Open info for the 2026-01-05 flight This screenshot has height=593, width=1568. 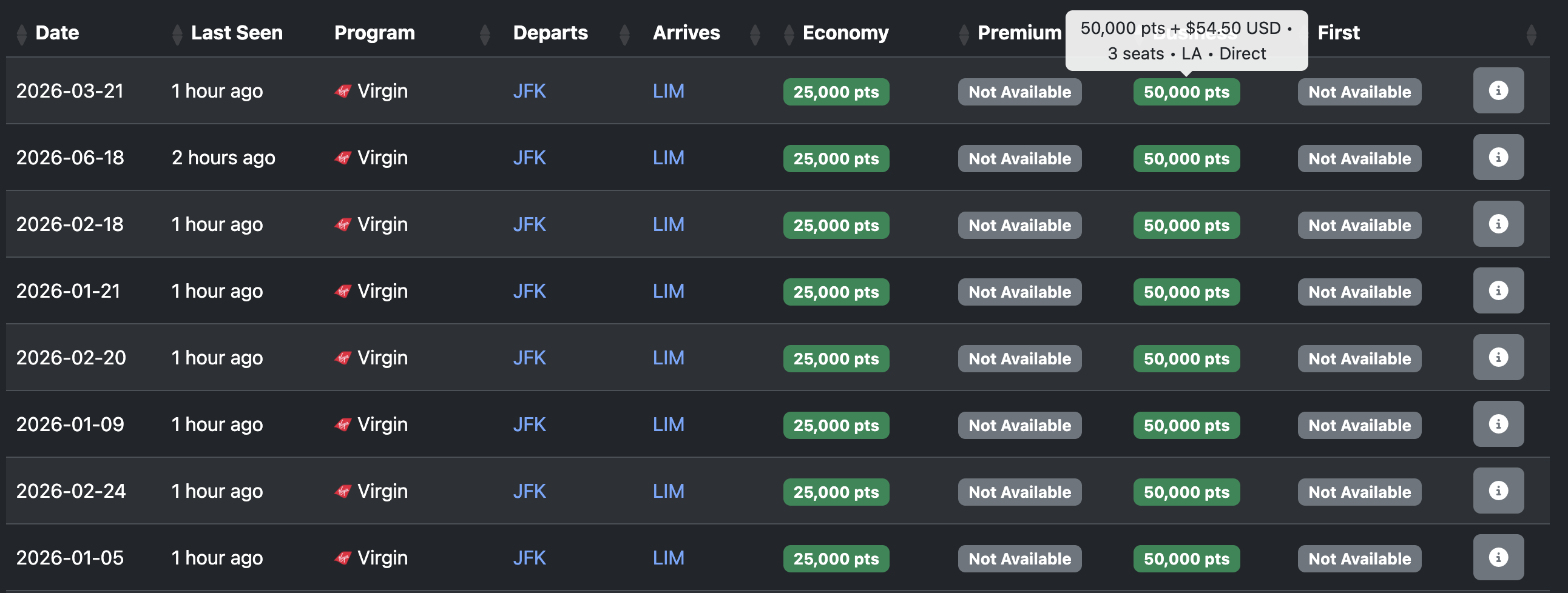(1498, 557)
